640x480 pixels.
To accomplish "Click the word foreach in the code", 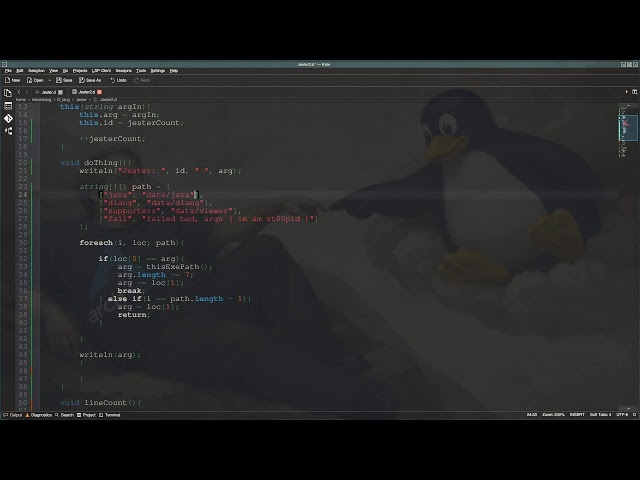I will (x=96, y=243).
